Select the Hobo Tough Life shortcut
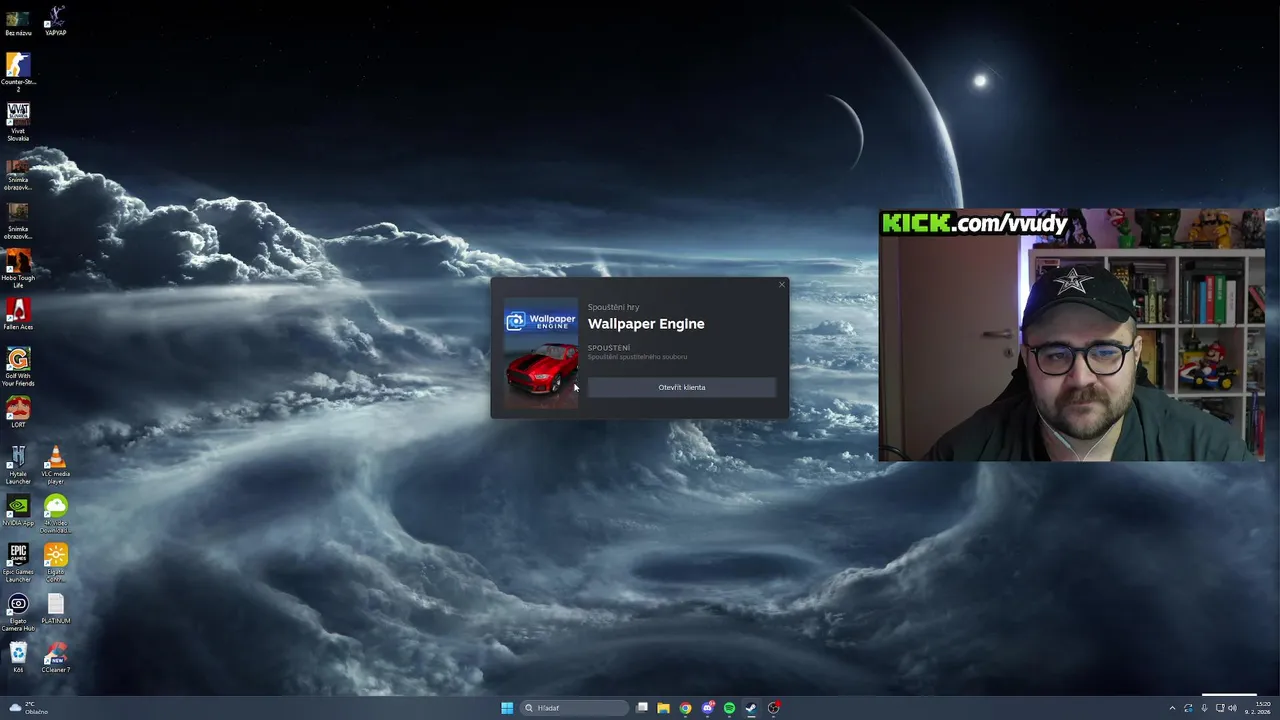 tap(18, 268)
